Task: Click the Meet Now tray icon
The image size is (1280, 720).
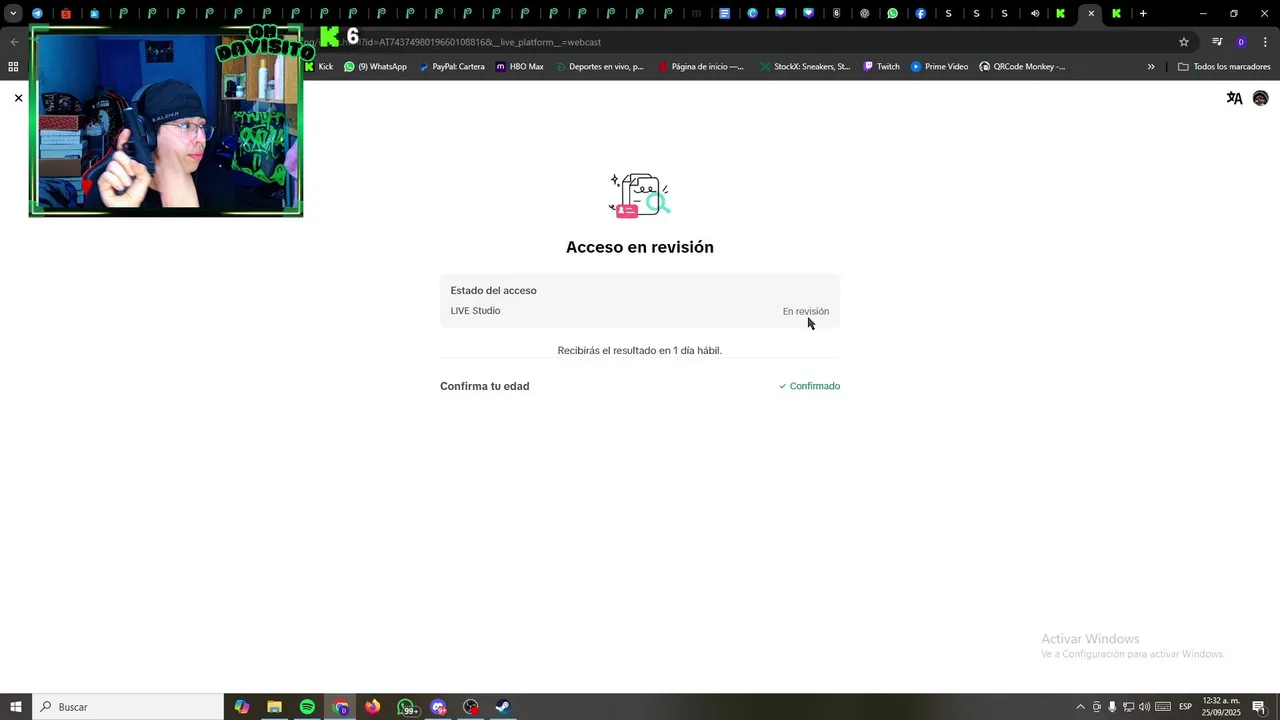Action: click(1097, 707)
